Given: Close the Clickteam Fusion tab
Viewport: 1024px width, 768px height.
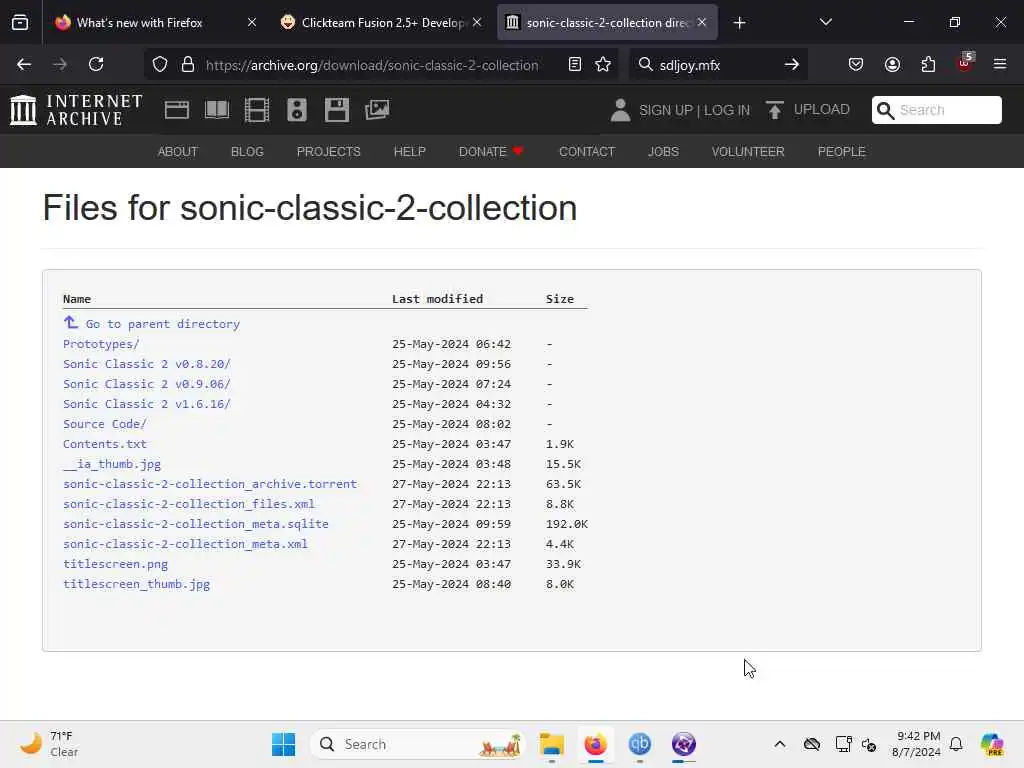Looking at the screenshot, I should coord(477,22).
